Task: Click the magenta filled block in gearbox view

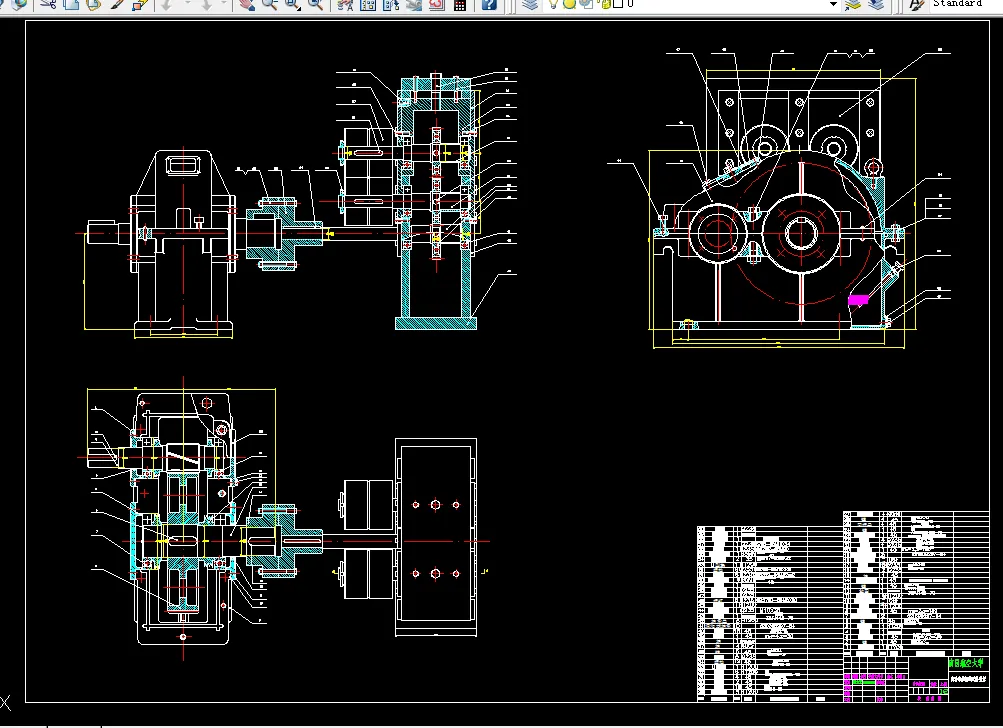Action: [x=858, y=299]
